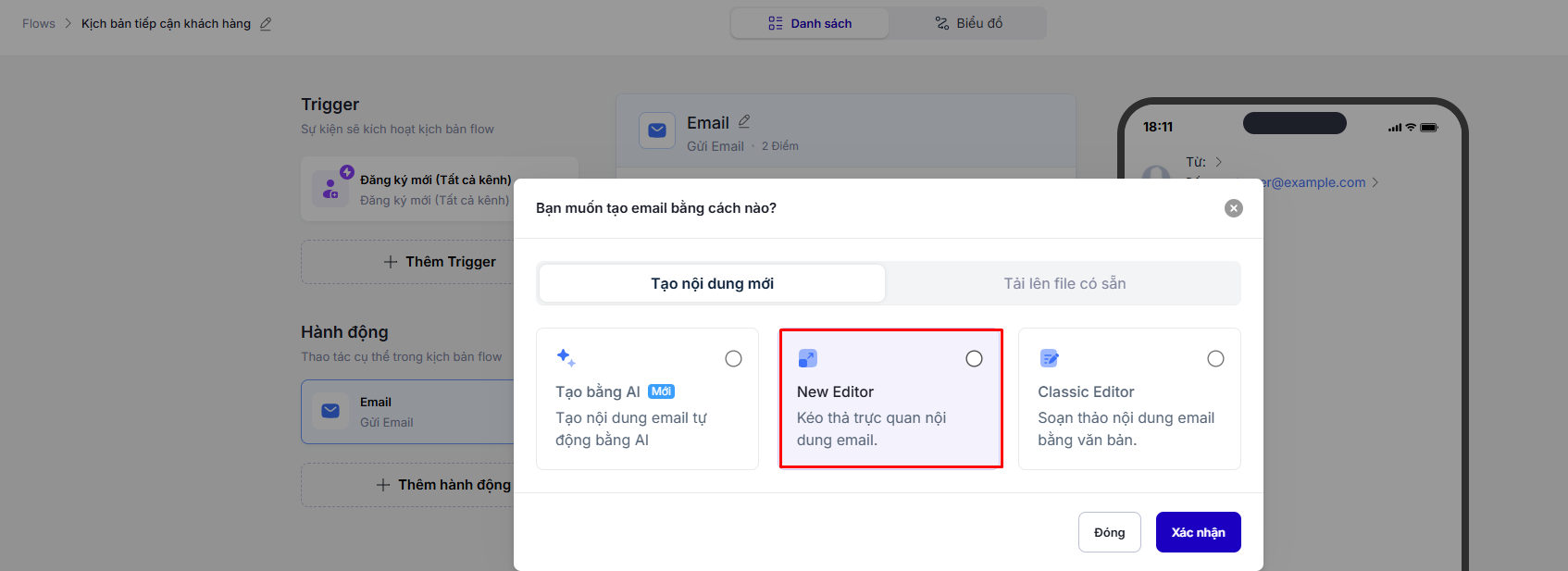
Task: Expand the Từ sender chevron
Action: [1219, 162]
